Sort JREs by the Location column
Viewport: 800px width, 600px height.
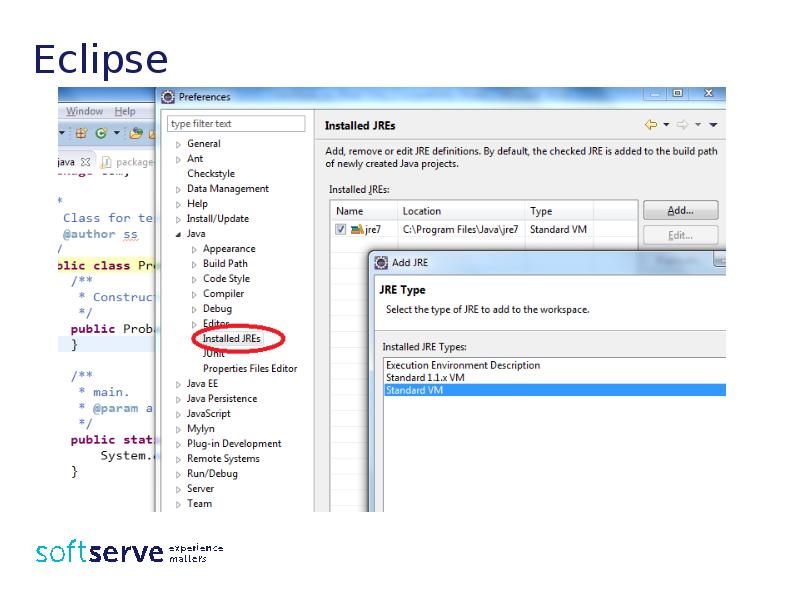tap(461, 211)
